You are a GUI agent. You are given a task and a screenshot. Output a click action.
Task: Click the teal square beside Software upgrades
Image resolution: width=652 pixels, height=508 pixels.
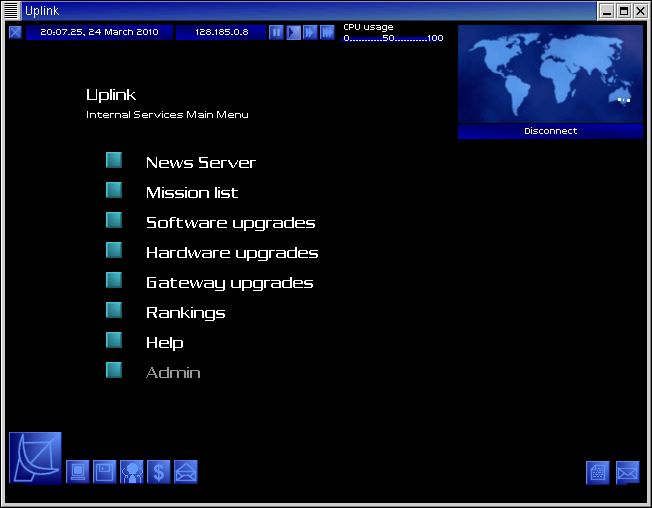114,220
